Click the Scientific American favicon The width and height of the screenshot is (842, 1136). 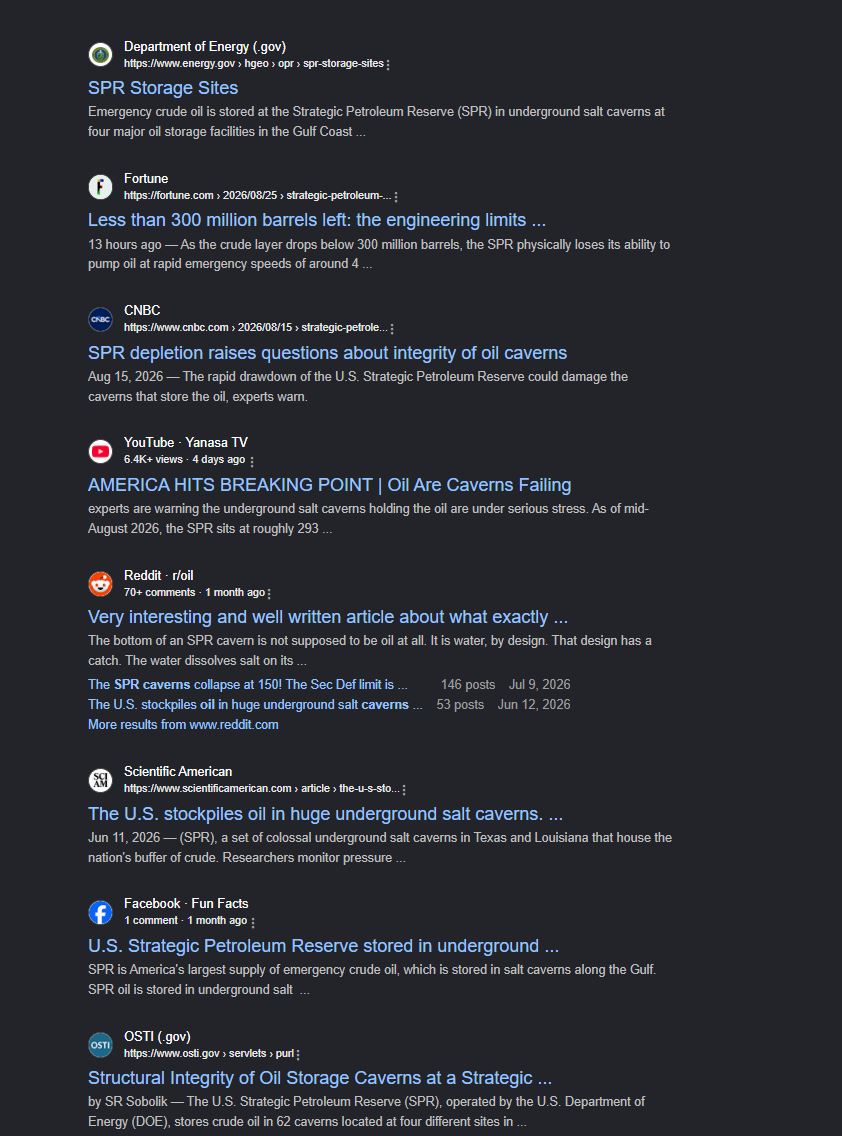(x=100, y=780)
